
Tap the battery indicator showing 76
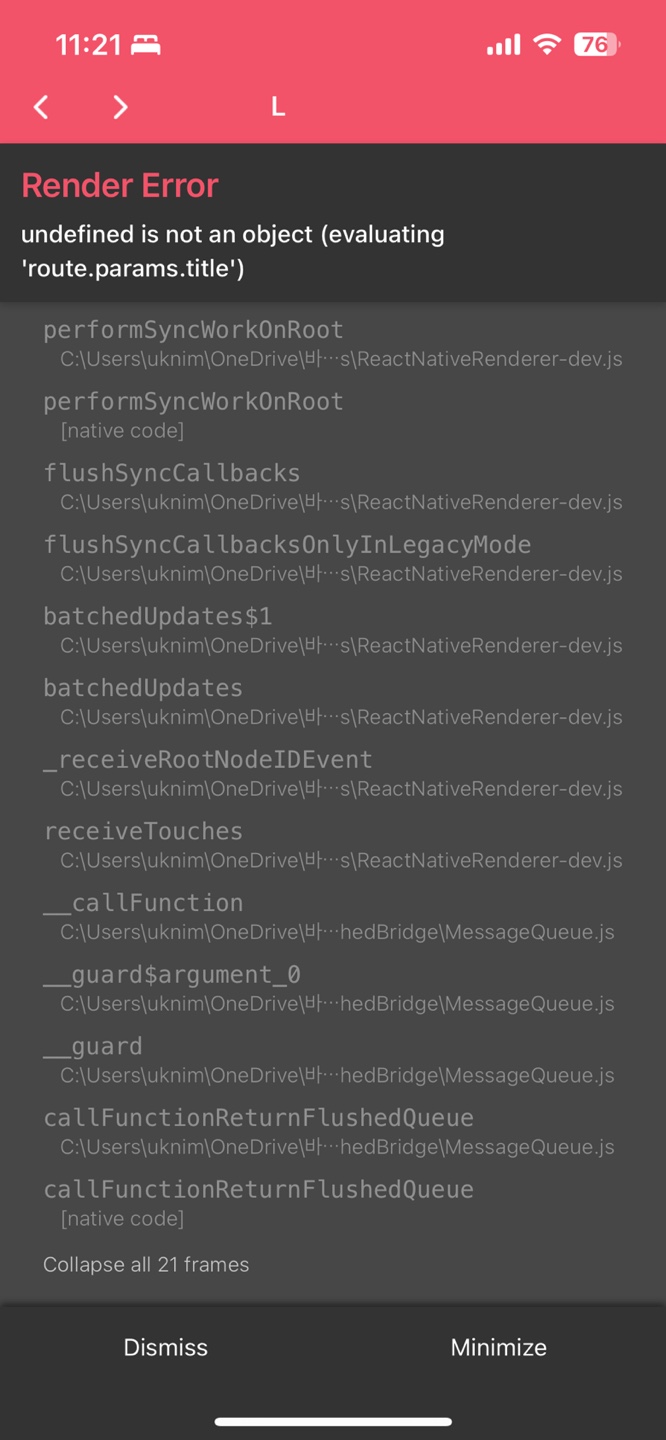(x=596, y=44)
